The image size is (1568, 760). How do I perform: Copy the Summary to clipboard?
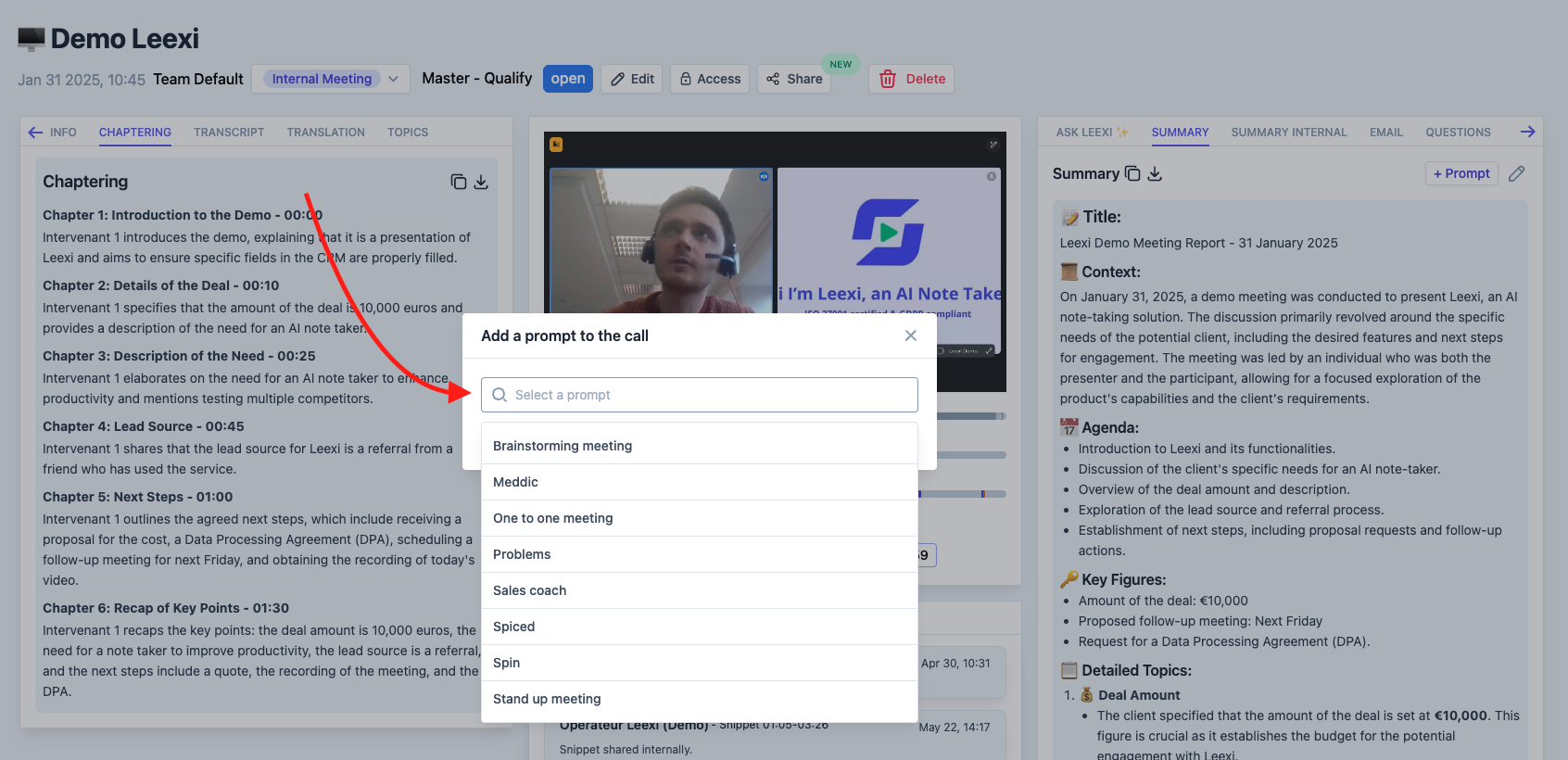tap(1132, 173)
